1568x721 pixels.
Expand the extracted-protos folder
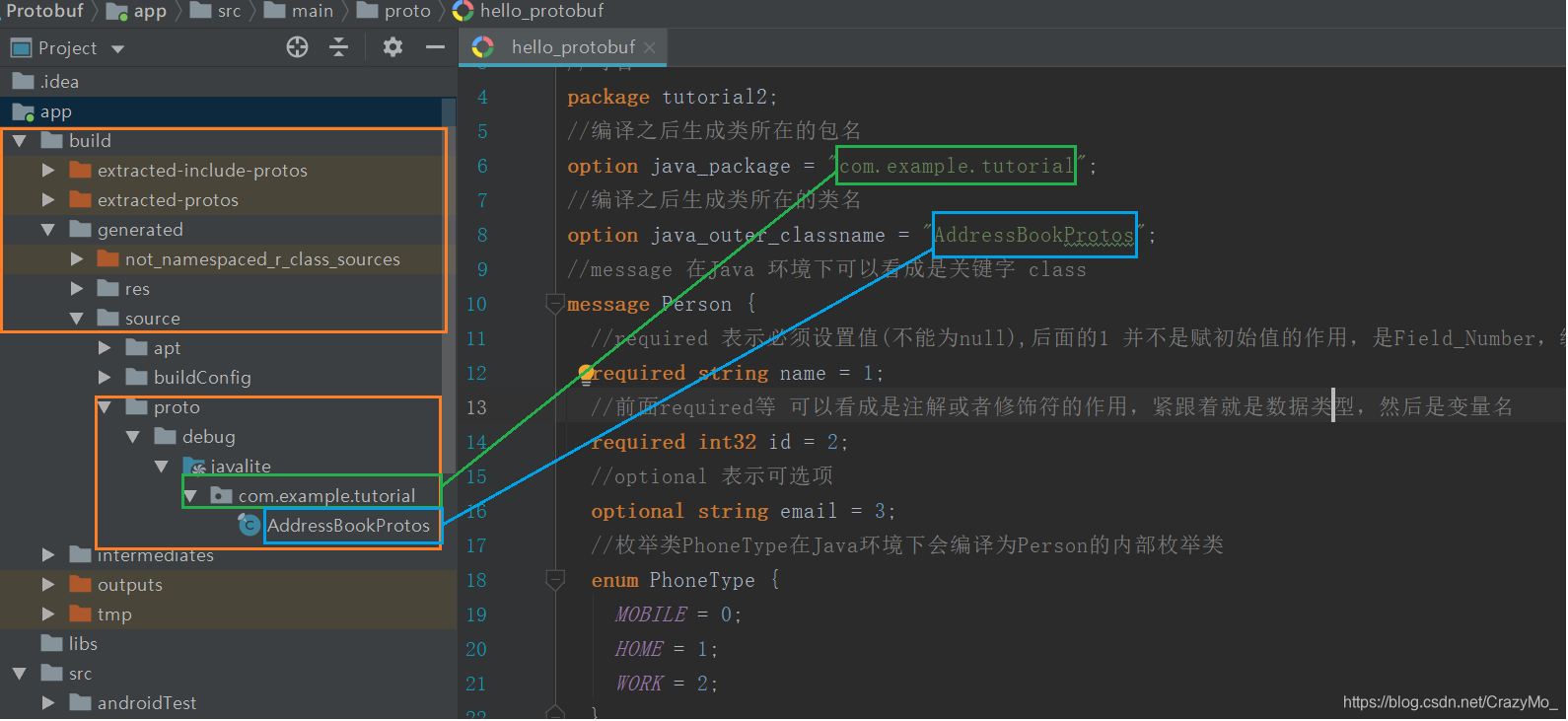point(47,200)
